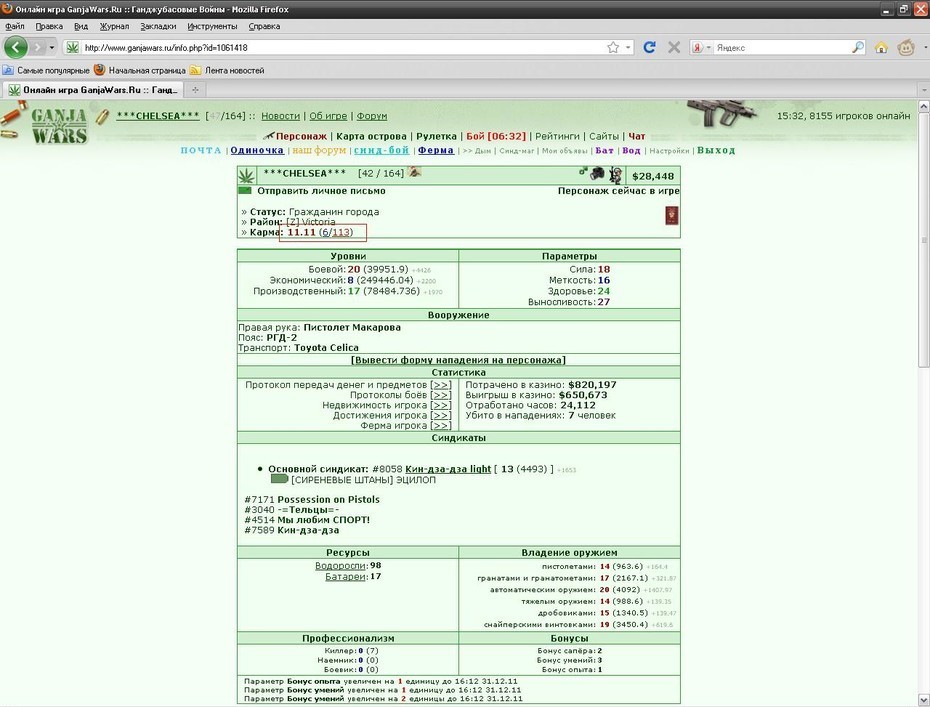Open the Самые популярные bookmark folder
The width and height of the screenshot is (930, 707).
click(x=46, y=70)
